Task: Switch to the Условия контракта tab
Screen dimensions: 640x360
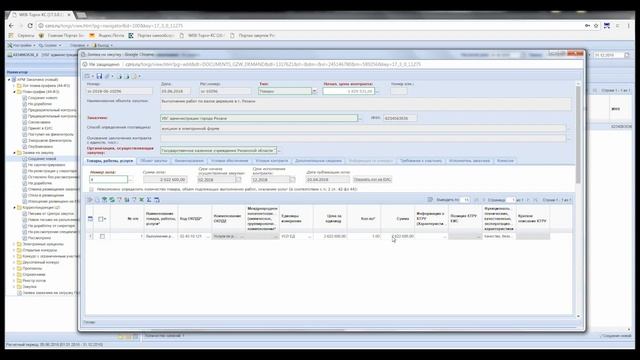Action: [271, 161]
